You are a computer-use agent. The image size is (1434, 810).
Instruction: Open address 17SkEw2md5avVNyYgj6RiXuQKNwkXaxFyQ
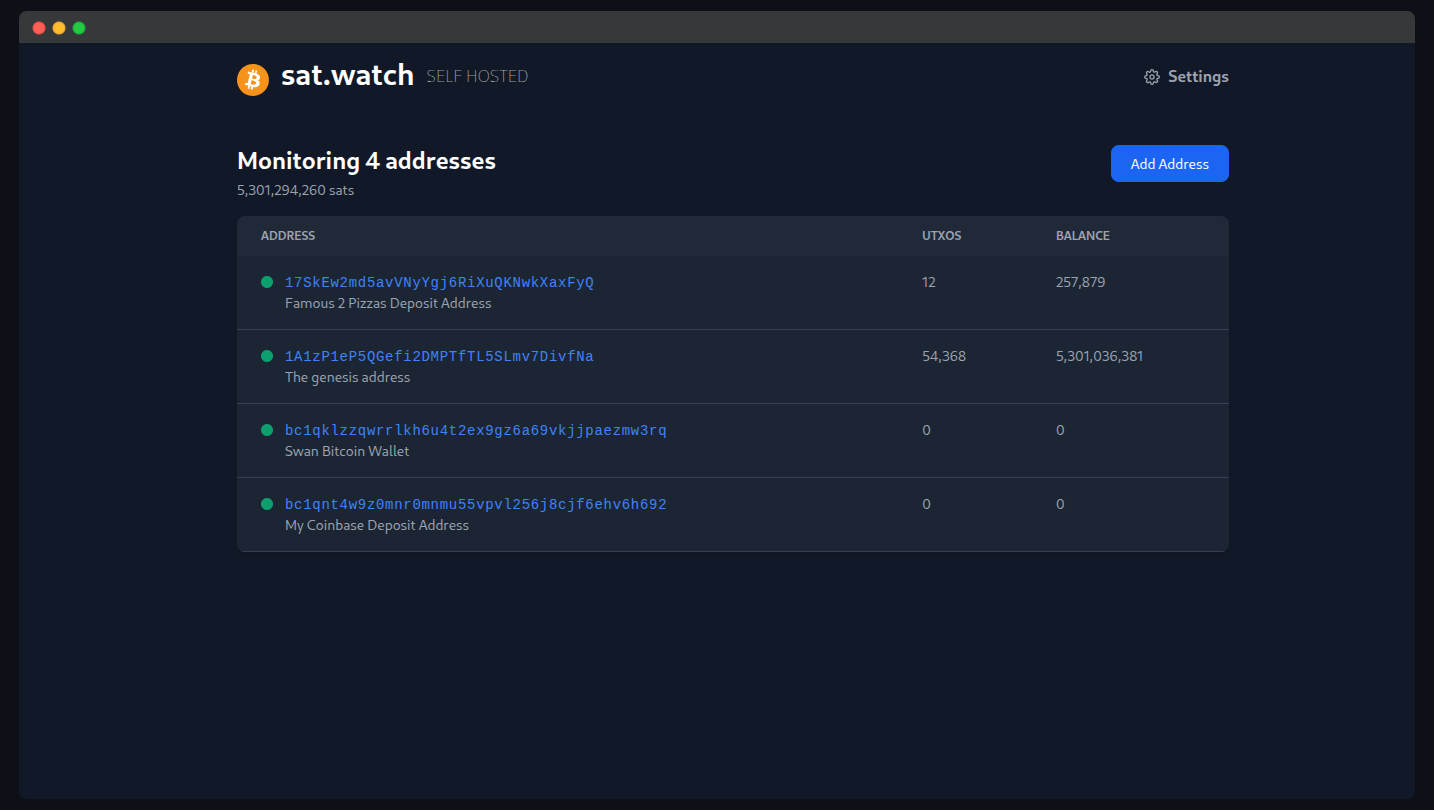(439, 283)
